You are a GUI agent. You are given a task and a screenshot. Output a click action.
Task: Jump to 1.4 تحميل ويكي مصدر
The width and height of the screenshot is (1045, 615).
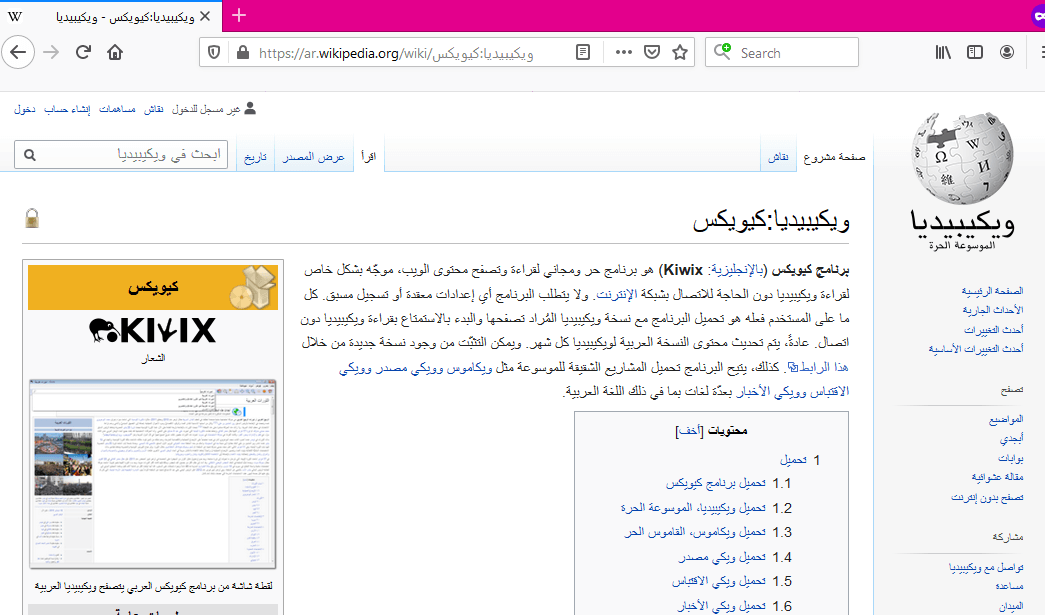722,557
